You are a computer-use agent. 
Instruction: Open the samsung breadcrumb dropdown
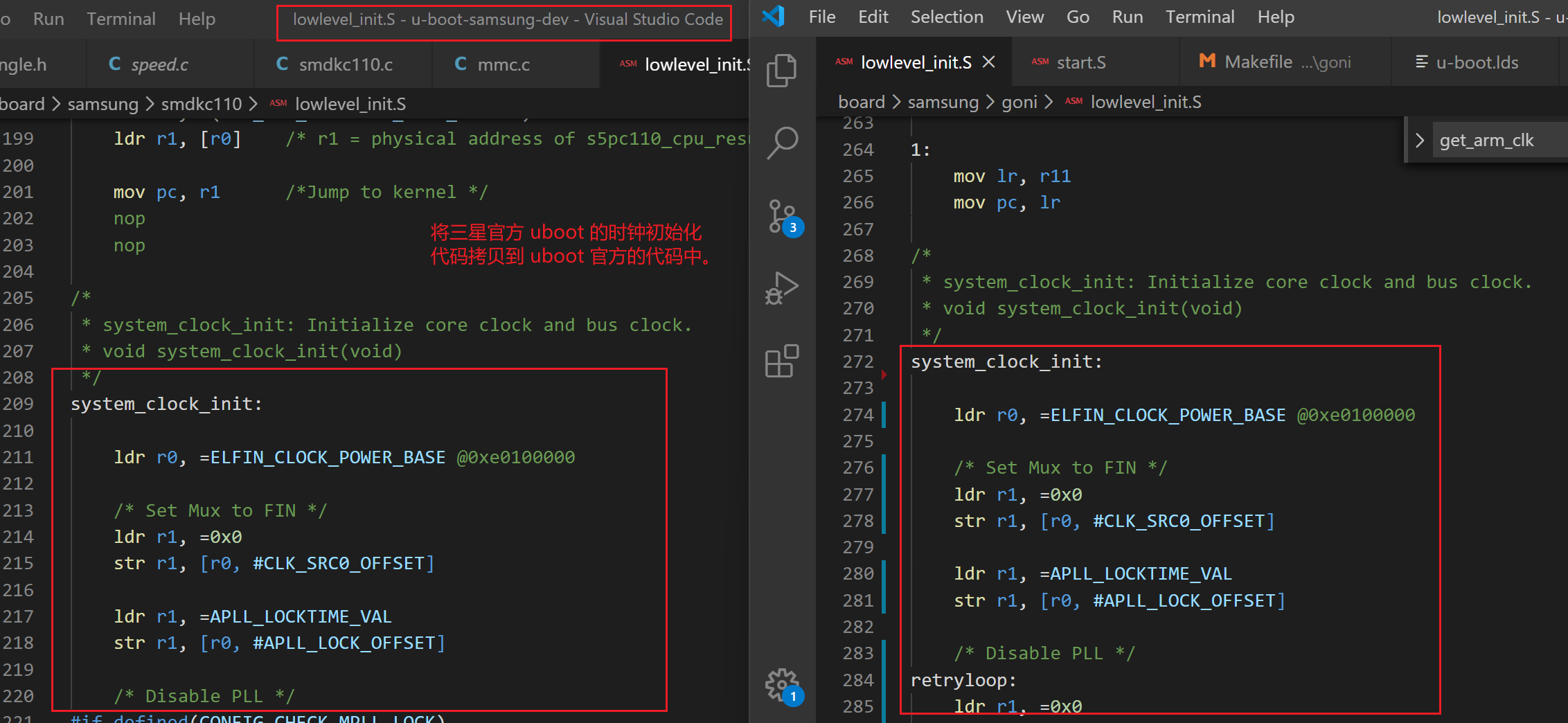pos(943,102)
